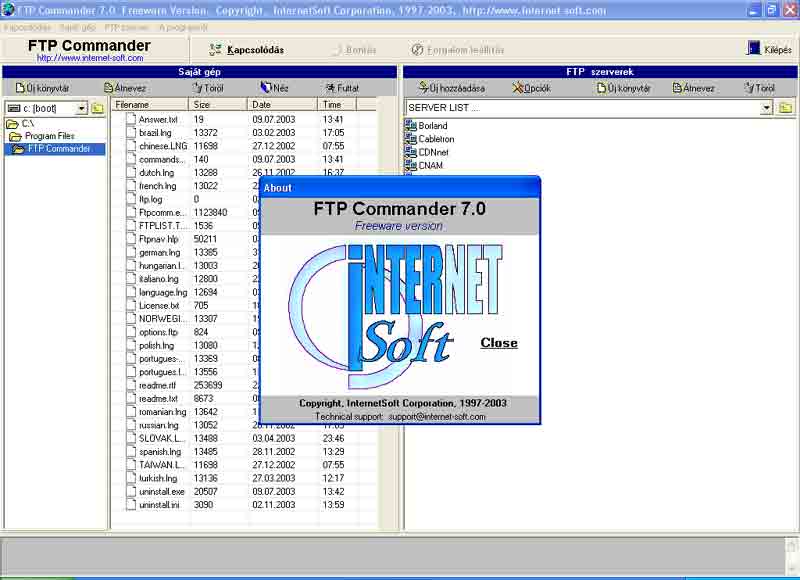
Task: Select the C:\ folder in the tree
Action: (20, 123)
